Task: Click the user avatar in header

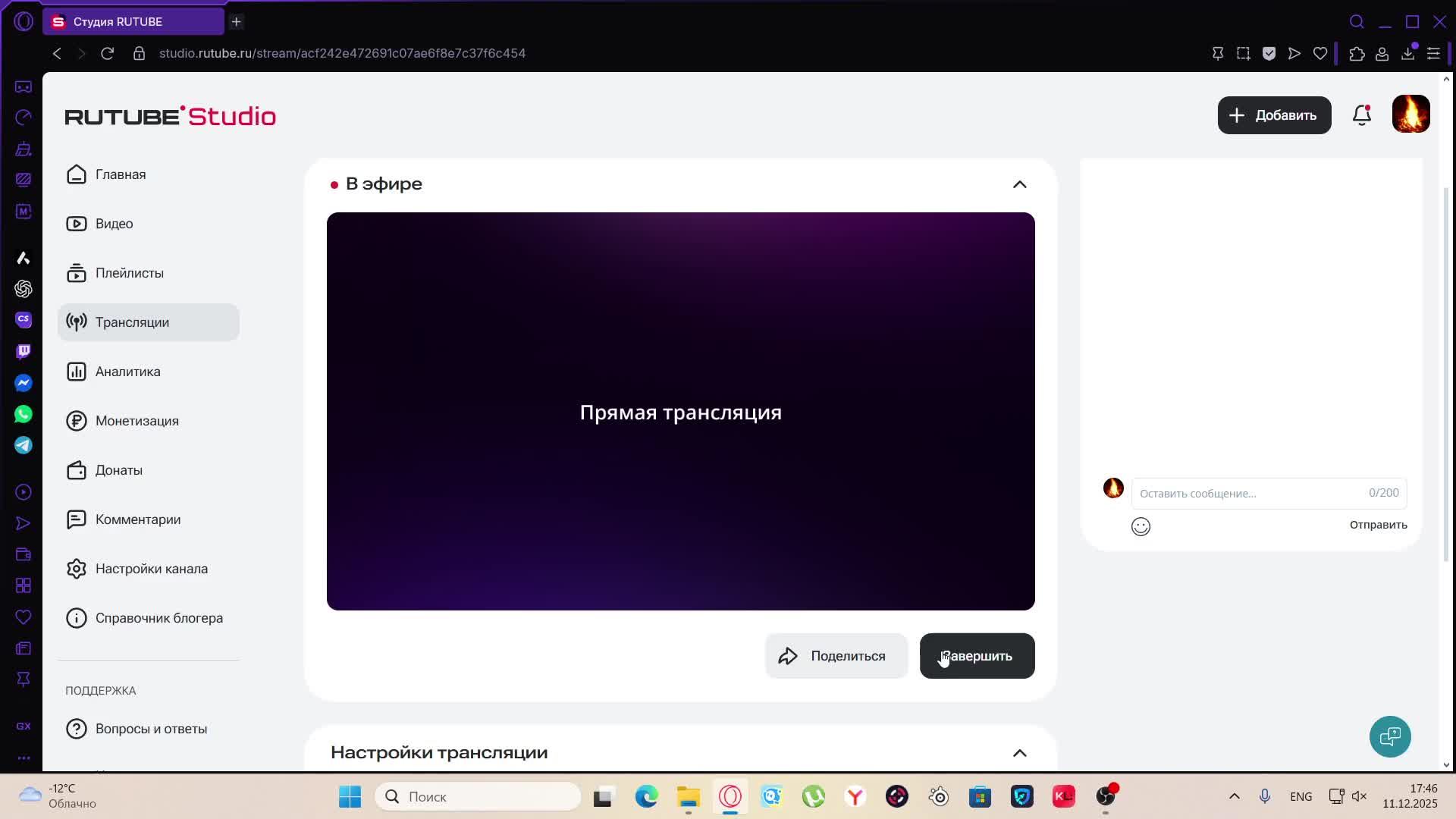Action: point(1410,115)
